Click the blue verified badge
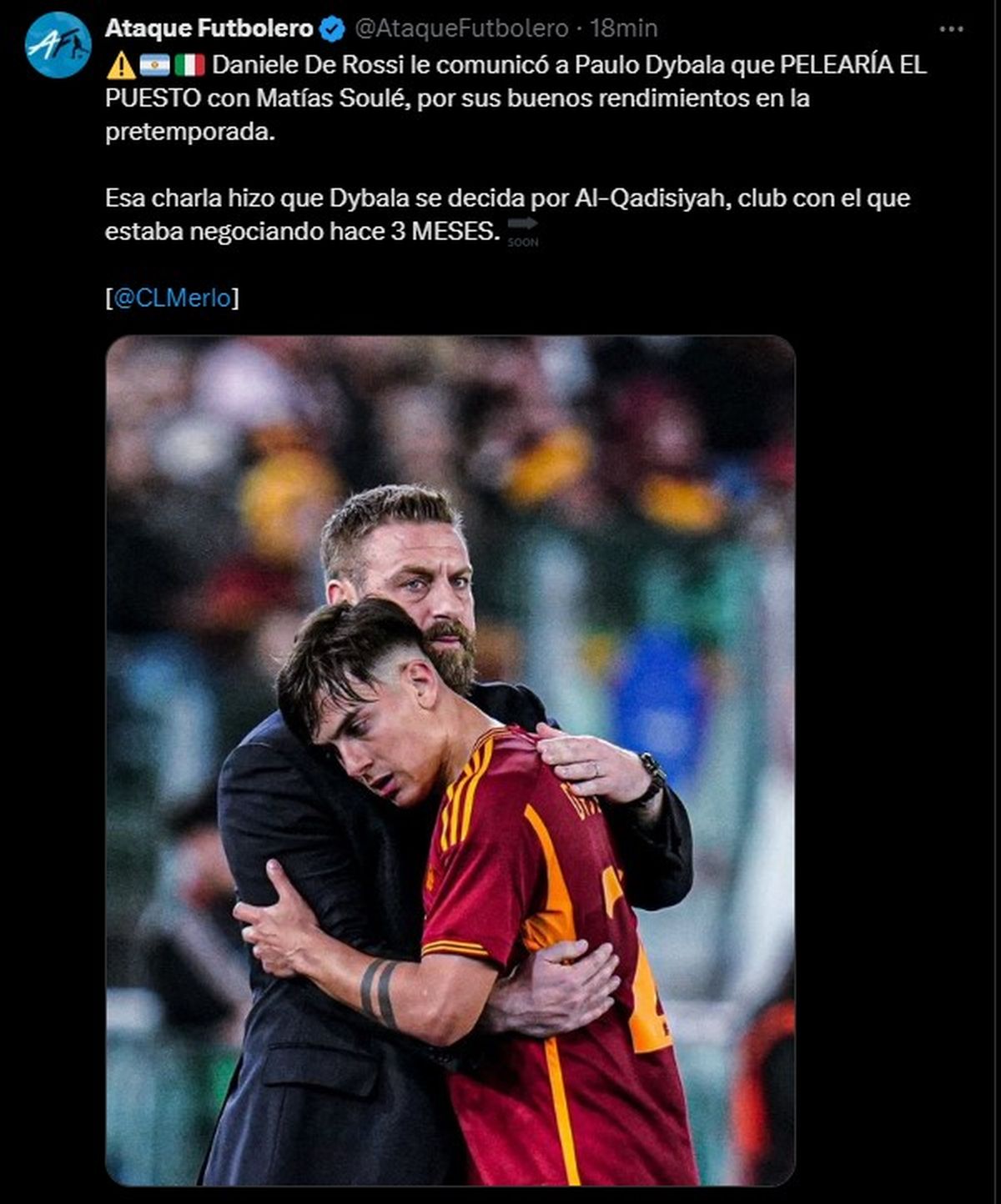1001x1204 pixels. 333,29
